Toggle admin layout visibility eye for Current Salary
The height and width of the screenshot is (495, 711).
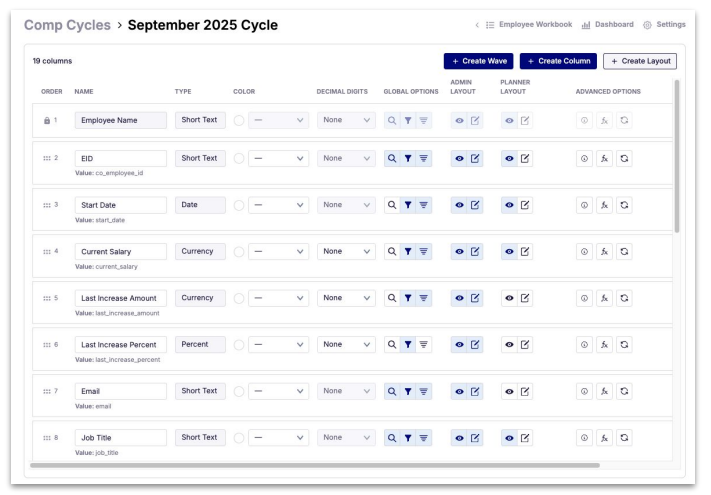click(459, 252)
